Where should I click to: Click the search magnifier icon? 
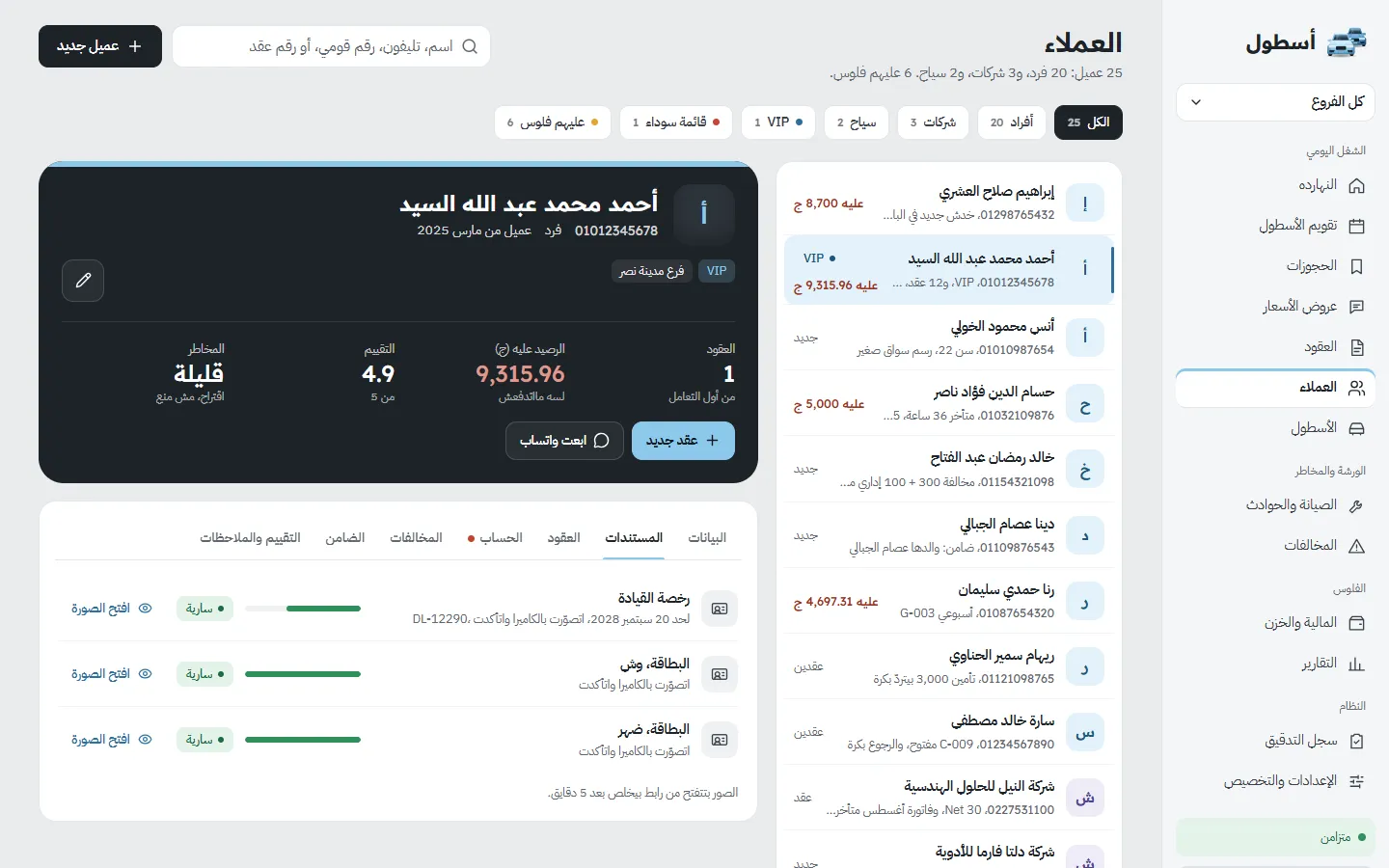pyautogui.click(x=470, y=46)
